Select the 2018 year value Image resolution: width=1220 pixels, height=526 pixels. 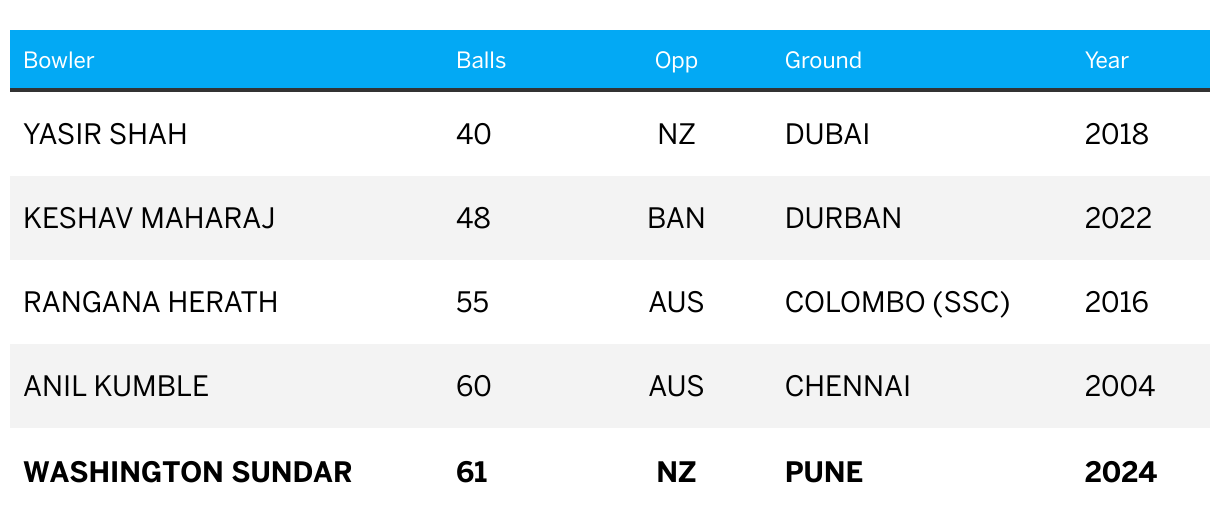click(1117, 134)
